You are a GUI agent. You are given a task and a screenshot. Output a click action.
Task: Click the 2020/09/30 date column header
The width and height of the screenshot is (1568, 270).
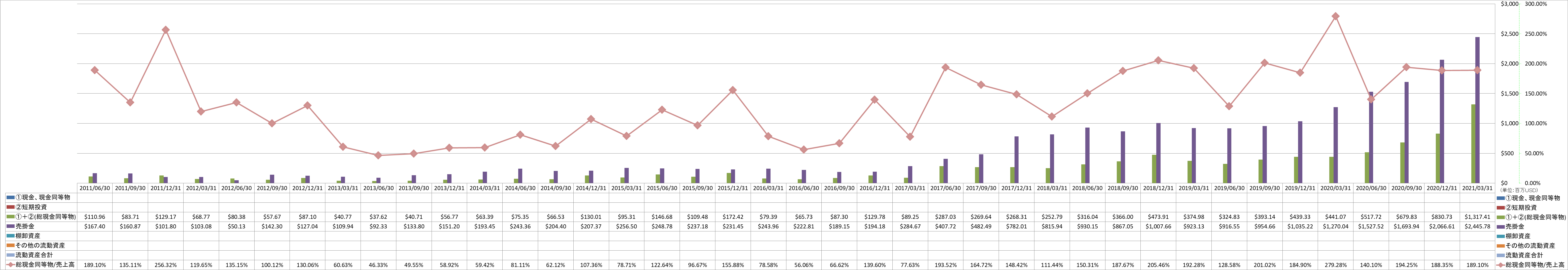coord(1407,188)
